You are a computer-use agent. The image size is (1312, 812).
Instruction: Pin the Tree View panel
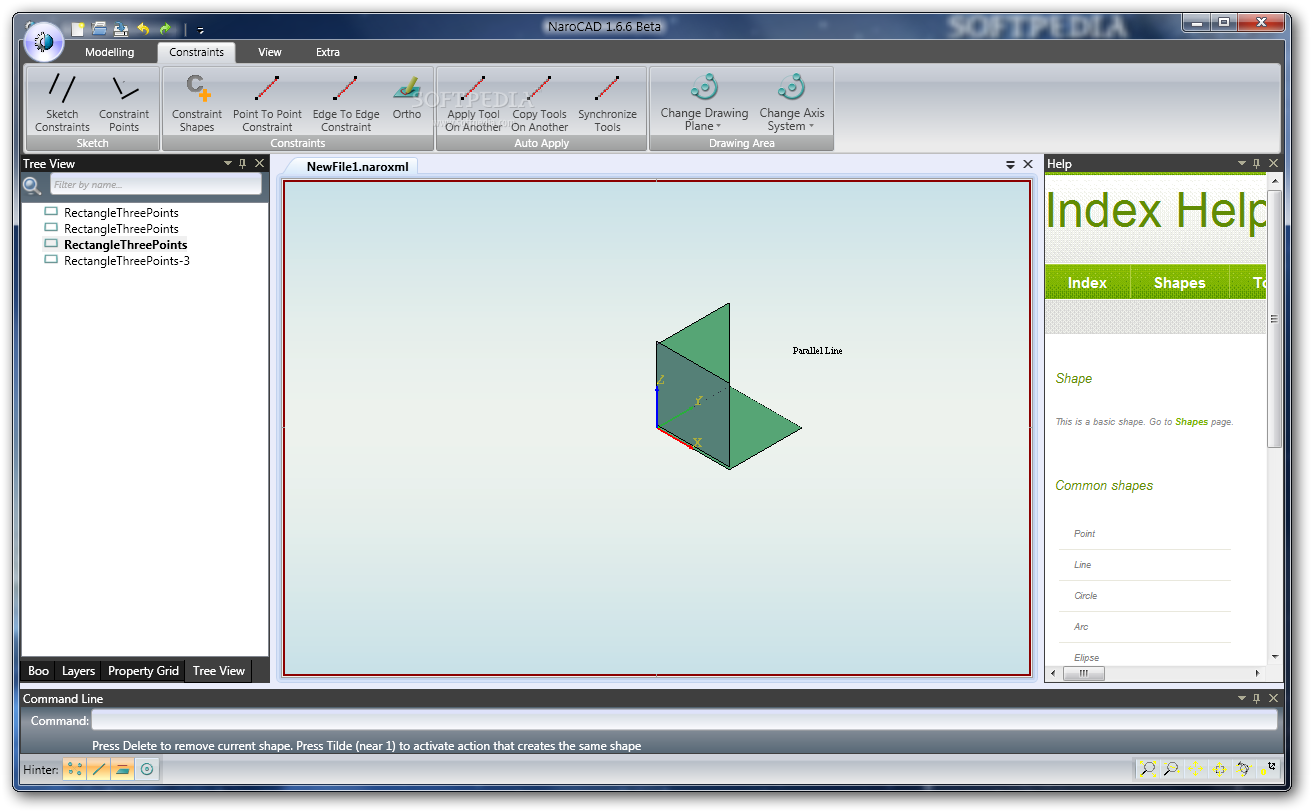[243, 163]
